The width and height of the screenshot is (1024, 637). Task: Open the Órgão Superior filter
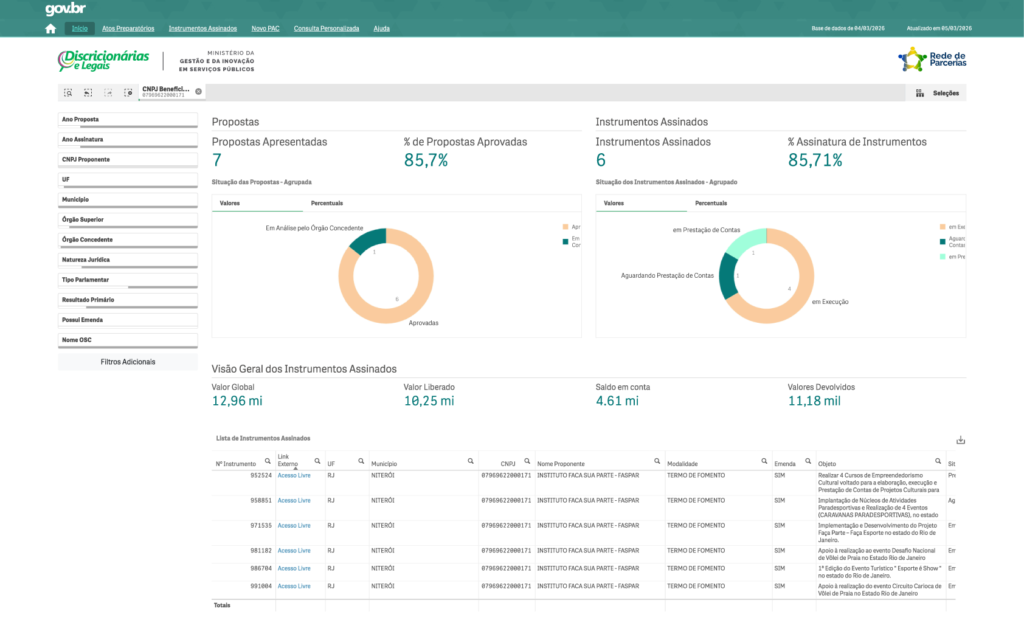(x=128, y=220)
